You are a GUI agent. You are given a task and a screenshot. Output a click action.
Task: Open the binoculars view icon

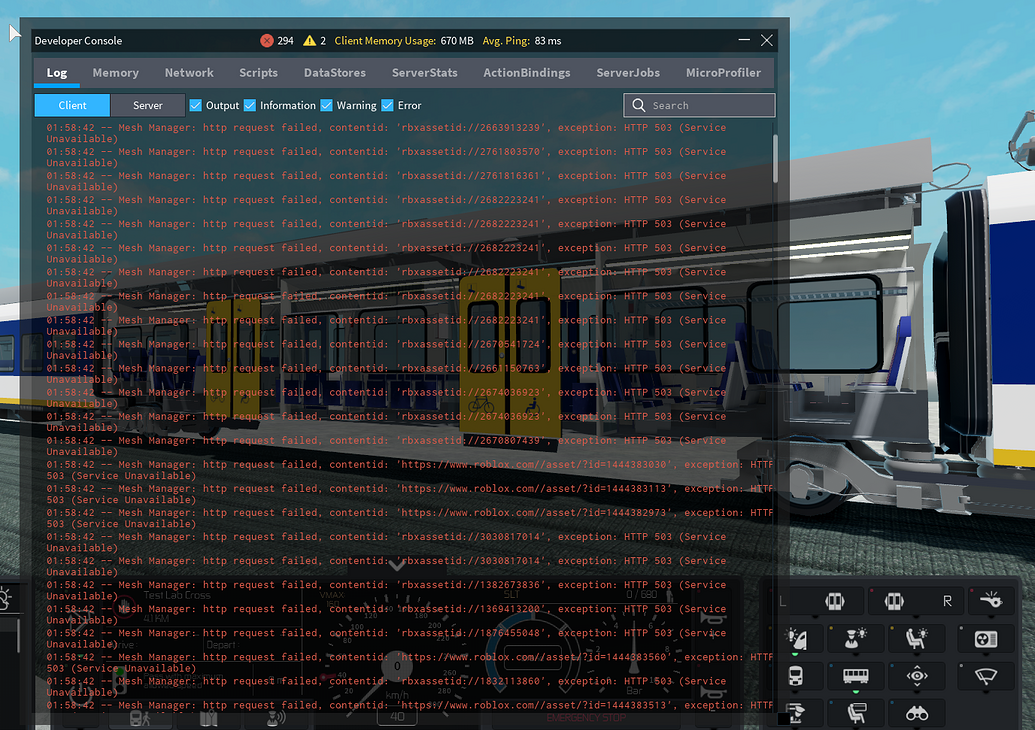[917, 713]
